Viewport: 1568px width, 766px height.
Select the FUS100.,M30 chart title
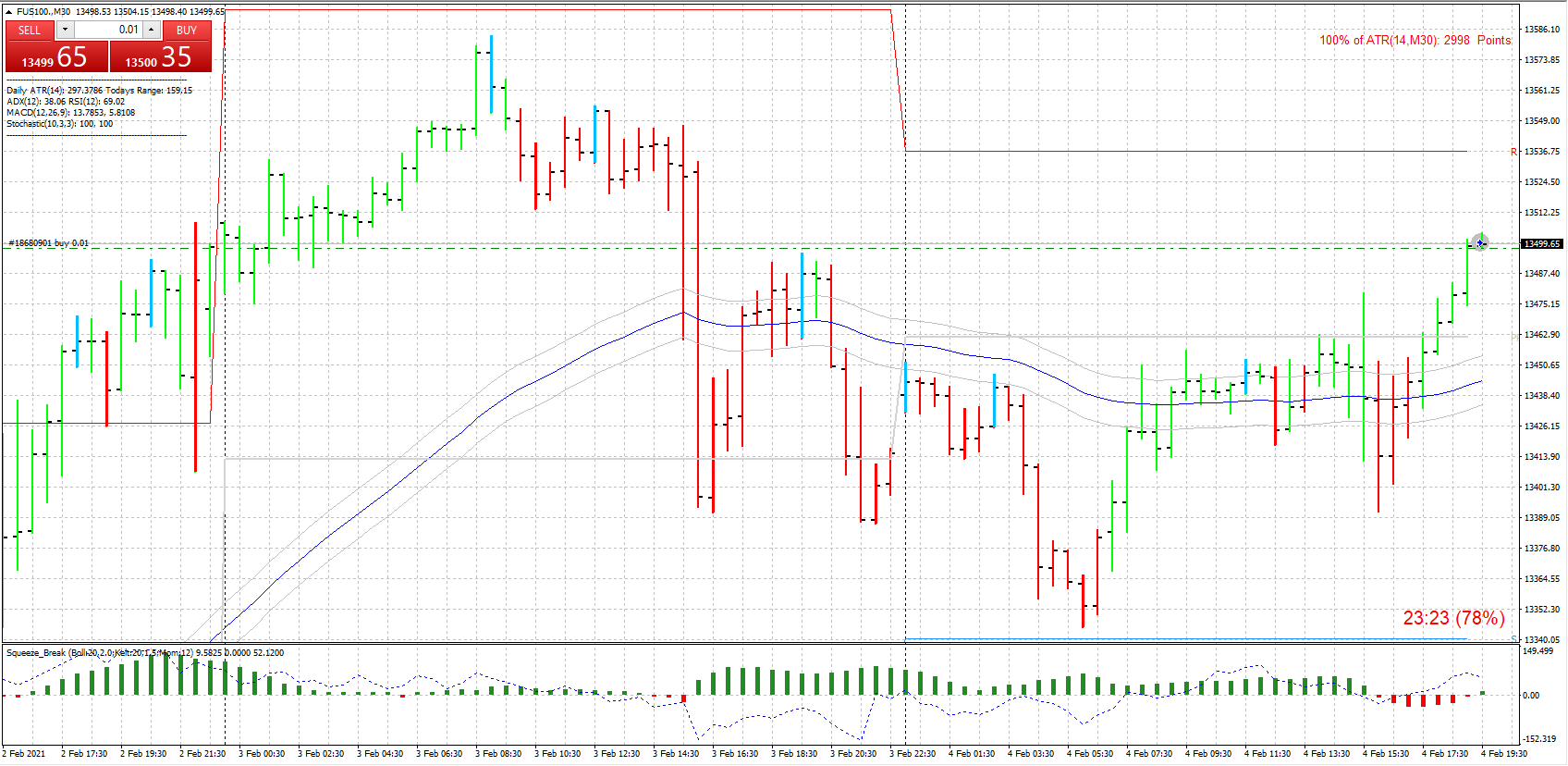click(43, 11)
